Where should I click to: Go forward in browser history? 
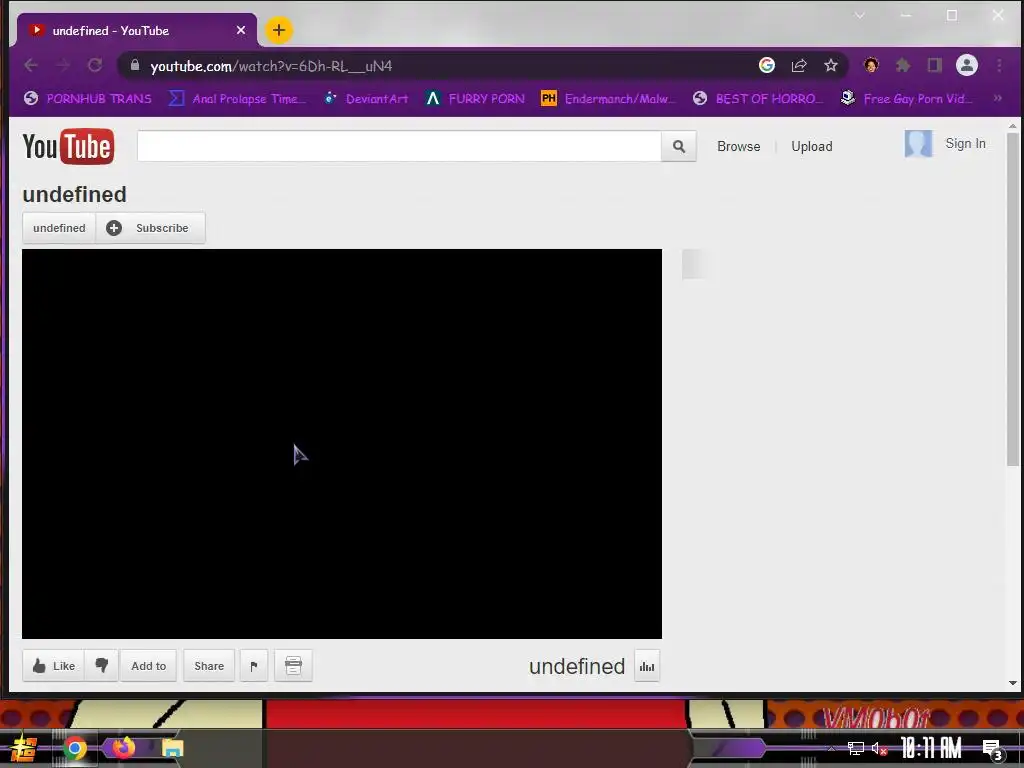(x=63, y=65)
